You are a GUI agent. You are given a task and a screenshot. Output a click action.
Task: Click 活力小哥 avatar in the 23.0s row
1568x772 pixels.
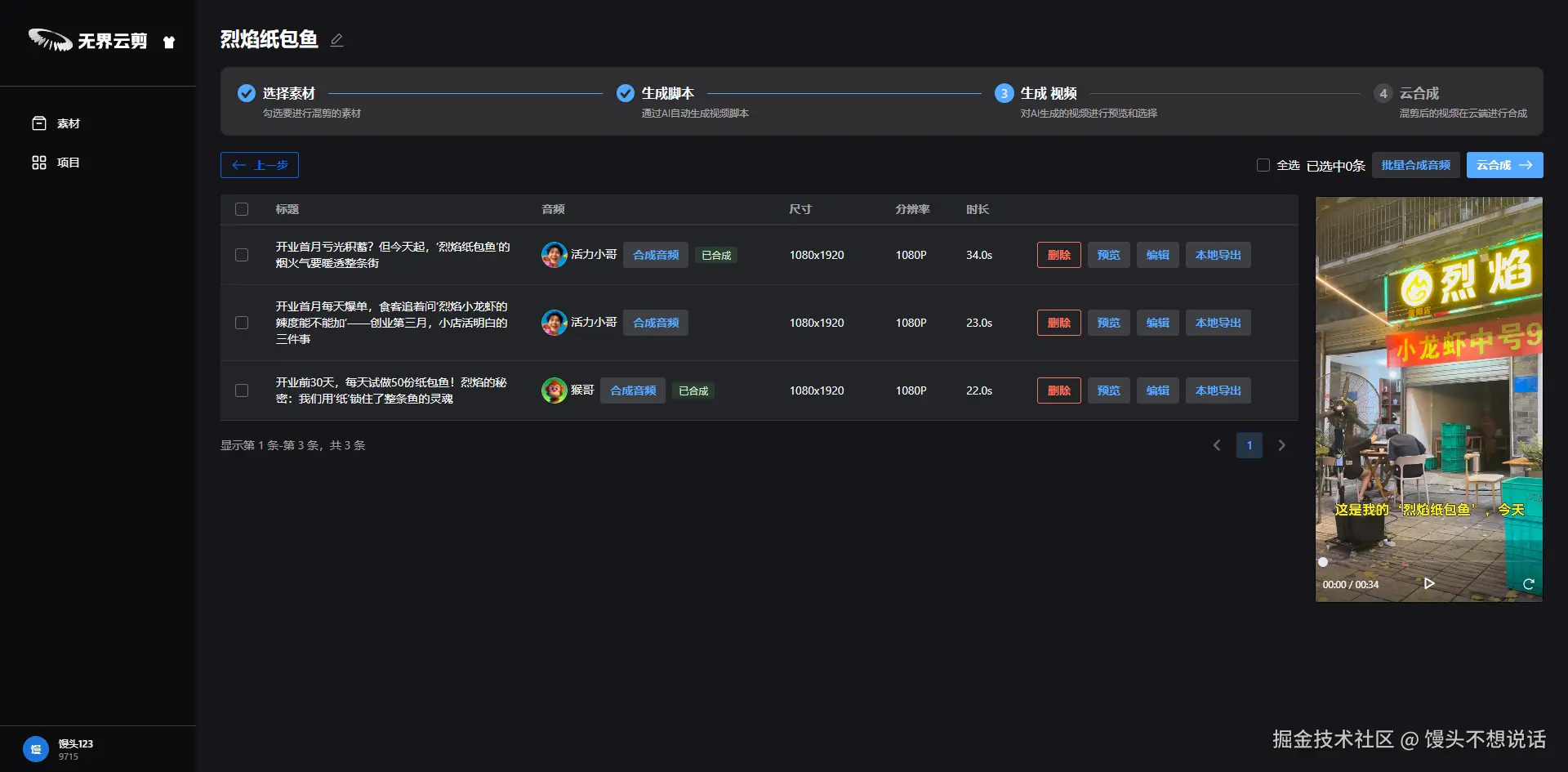555,323
